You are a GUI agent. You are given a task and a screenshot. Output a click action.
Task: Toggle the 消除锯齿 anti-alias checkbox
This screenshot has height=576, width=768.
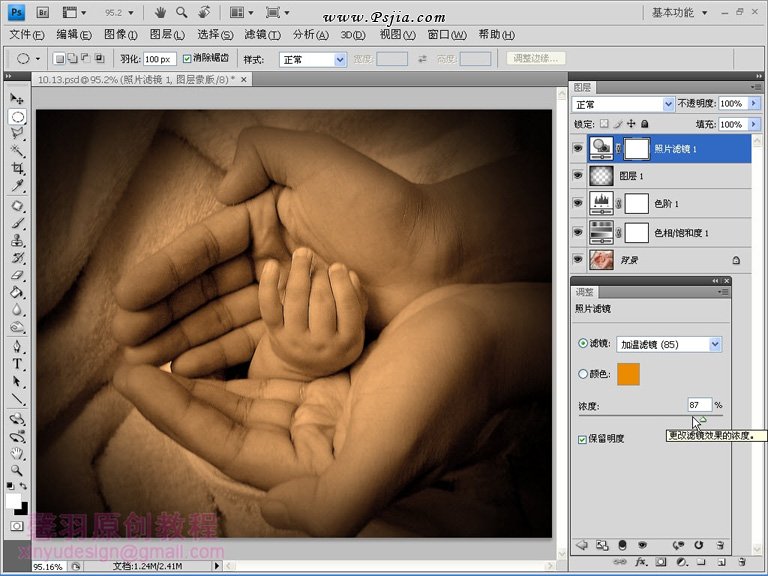click(x=188, y=59)
